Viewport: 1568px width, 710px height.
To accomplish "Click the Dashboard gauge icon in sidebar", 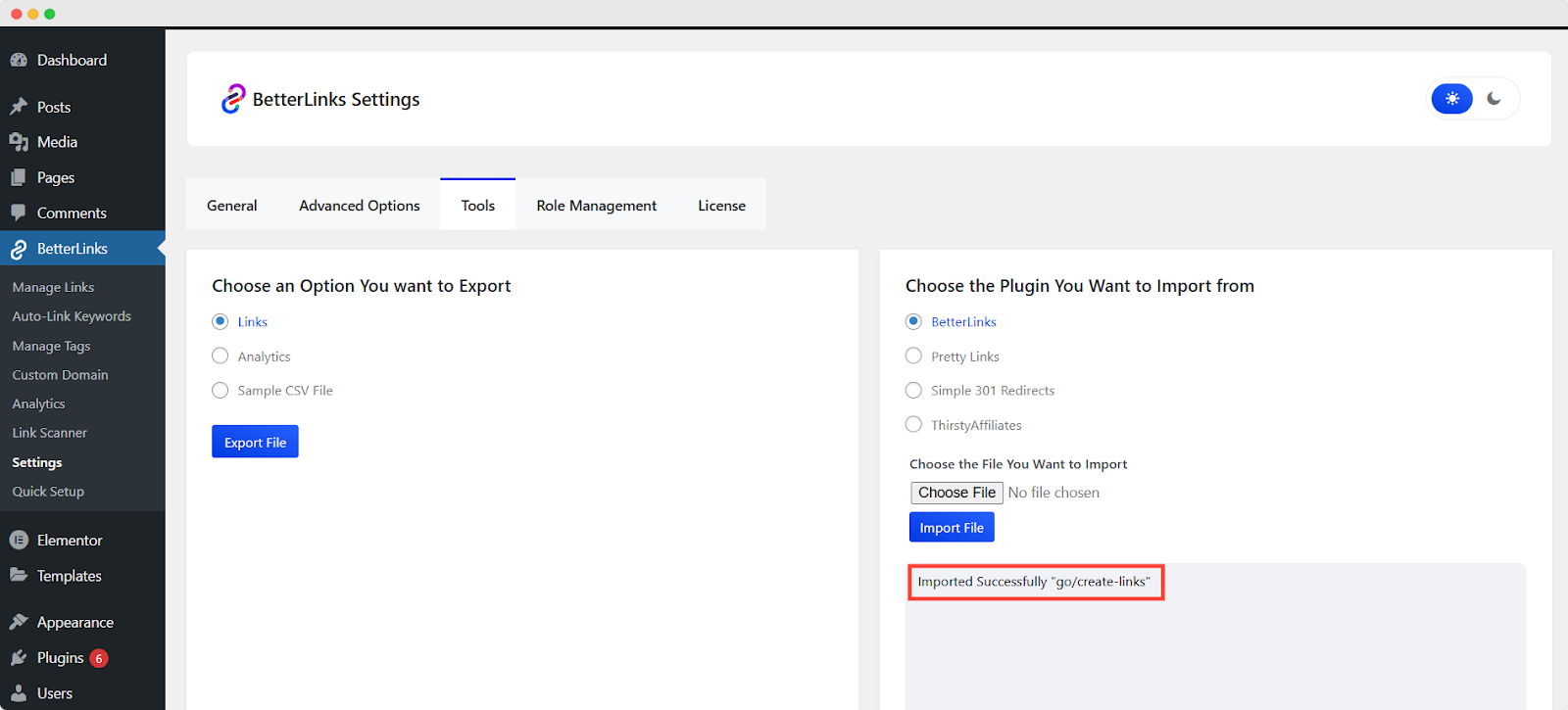I will tap(19, 60).
